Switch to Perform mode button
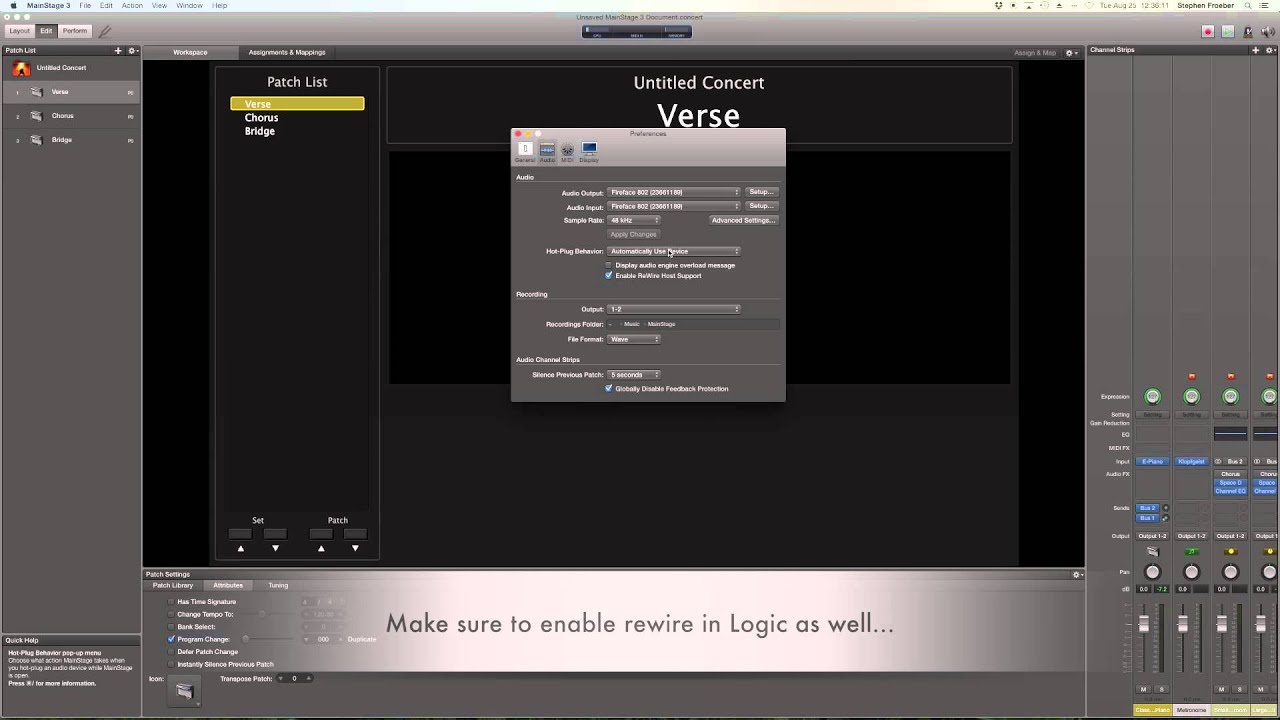The width and height of the screenshot is (1280, 720). pos(75,31)
